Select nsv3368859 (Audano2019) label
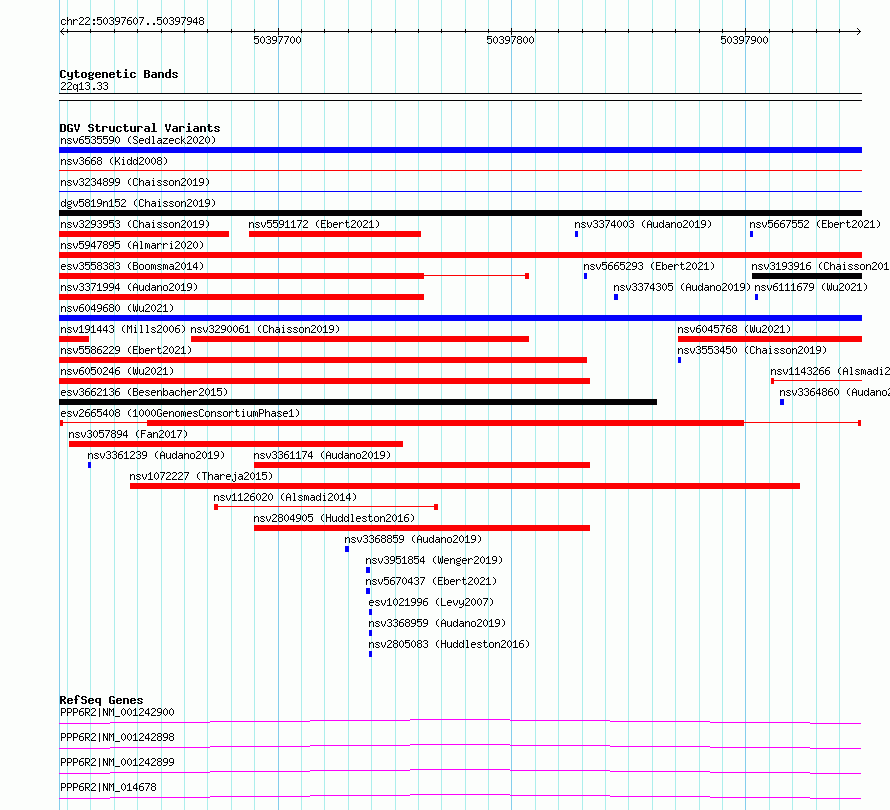The height and width of the screenshot is (810, 890). coord(413,539)
